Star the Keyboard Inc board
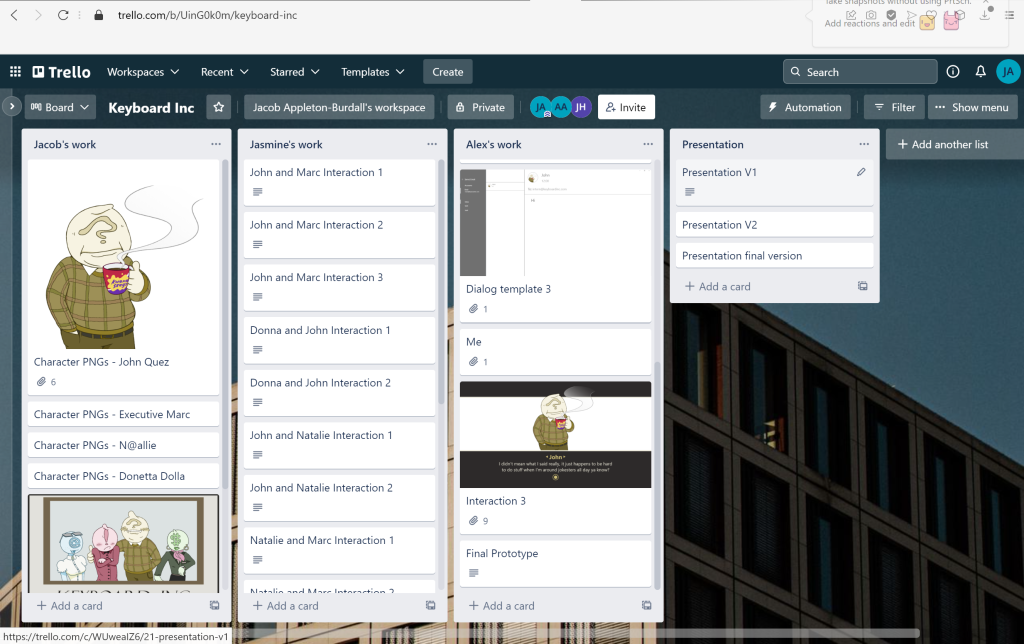 218,107
